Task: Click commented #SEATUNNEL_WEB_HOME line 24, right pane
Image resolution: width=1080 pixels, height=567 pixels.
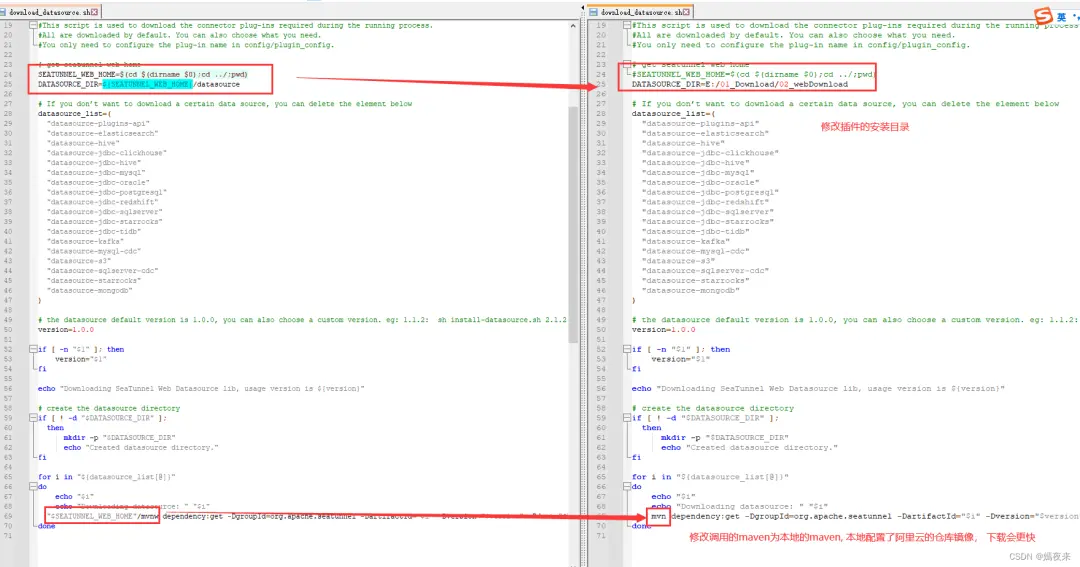Action: click(753, 74)
